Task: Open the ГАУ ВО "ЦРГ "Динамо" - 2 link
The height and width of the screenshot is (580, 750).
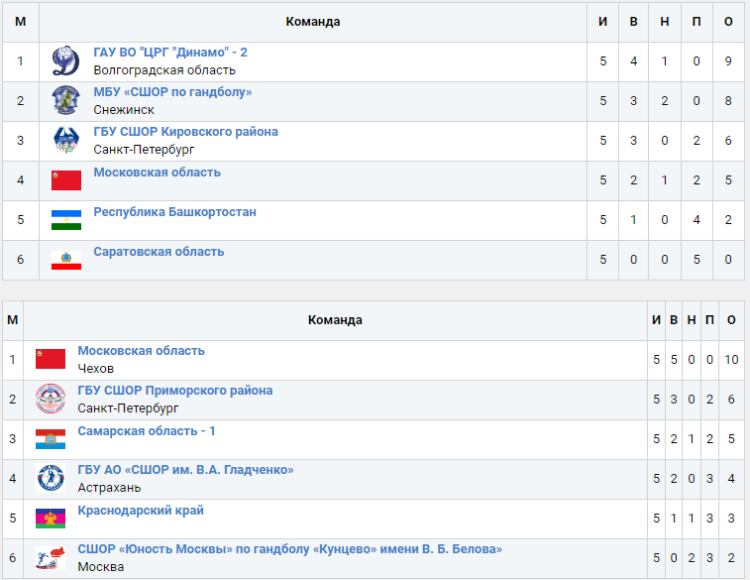Action: (x=170, y=52)
